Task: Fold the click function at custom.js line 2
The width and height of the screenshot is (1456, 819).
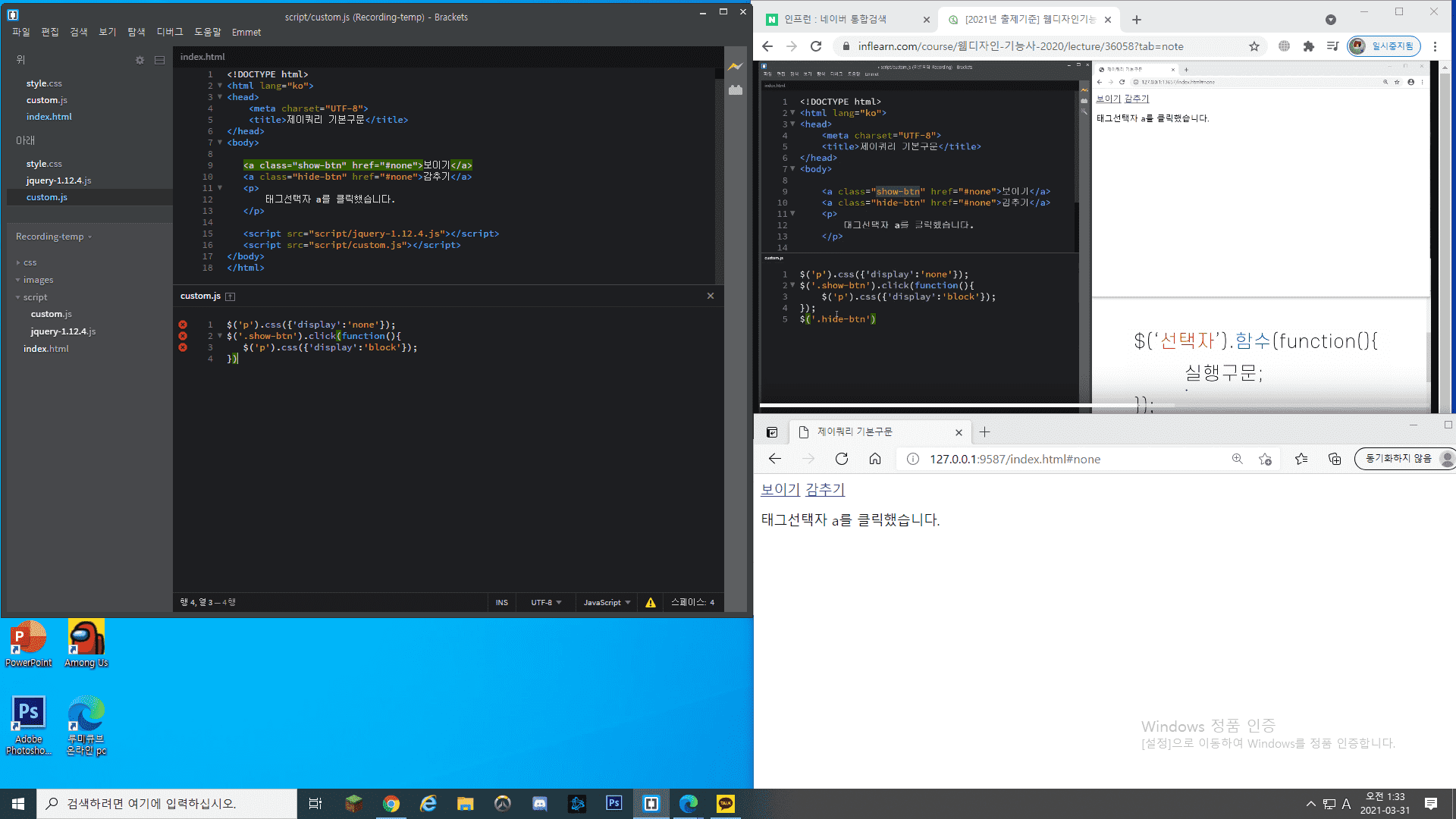Action: click(220, 336)
